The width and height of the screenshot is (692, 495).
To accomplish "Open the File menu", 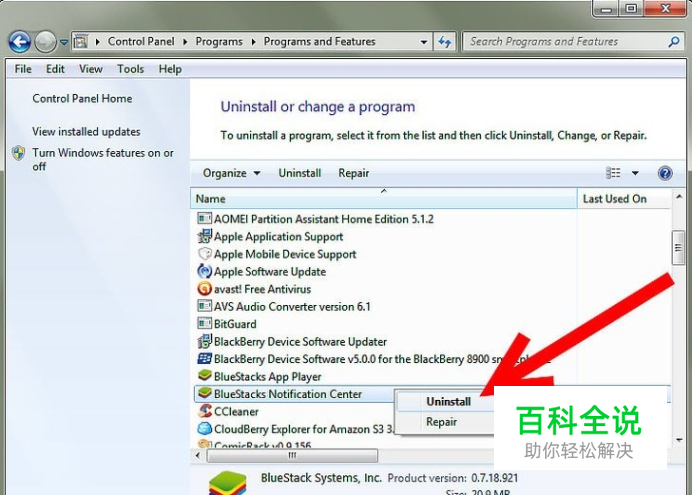I will 23,69.
